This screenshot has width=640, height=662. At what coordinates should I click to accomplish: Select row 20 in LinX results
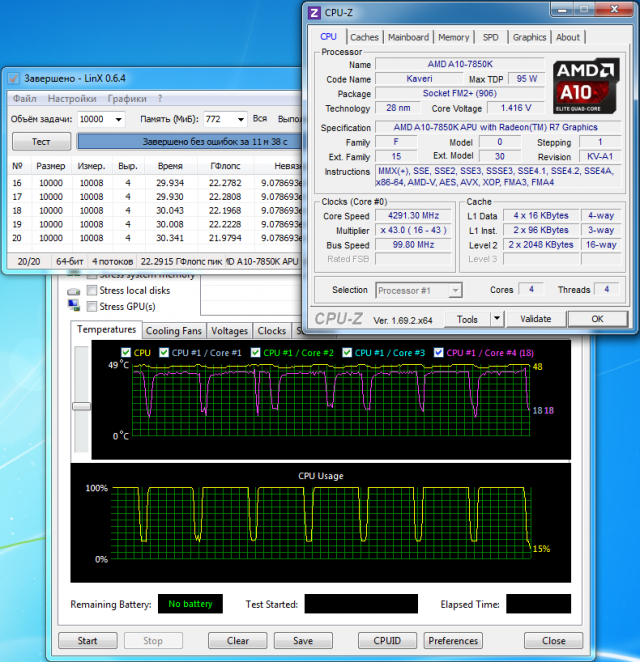tap(155, 238)
